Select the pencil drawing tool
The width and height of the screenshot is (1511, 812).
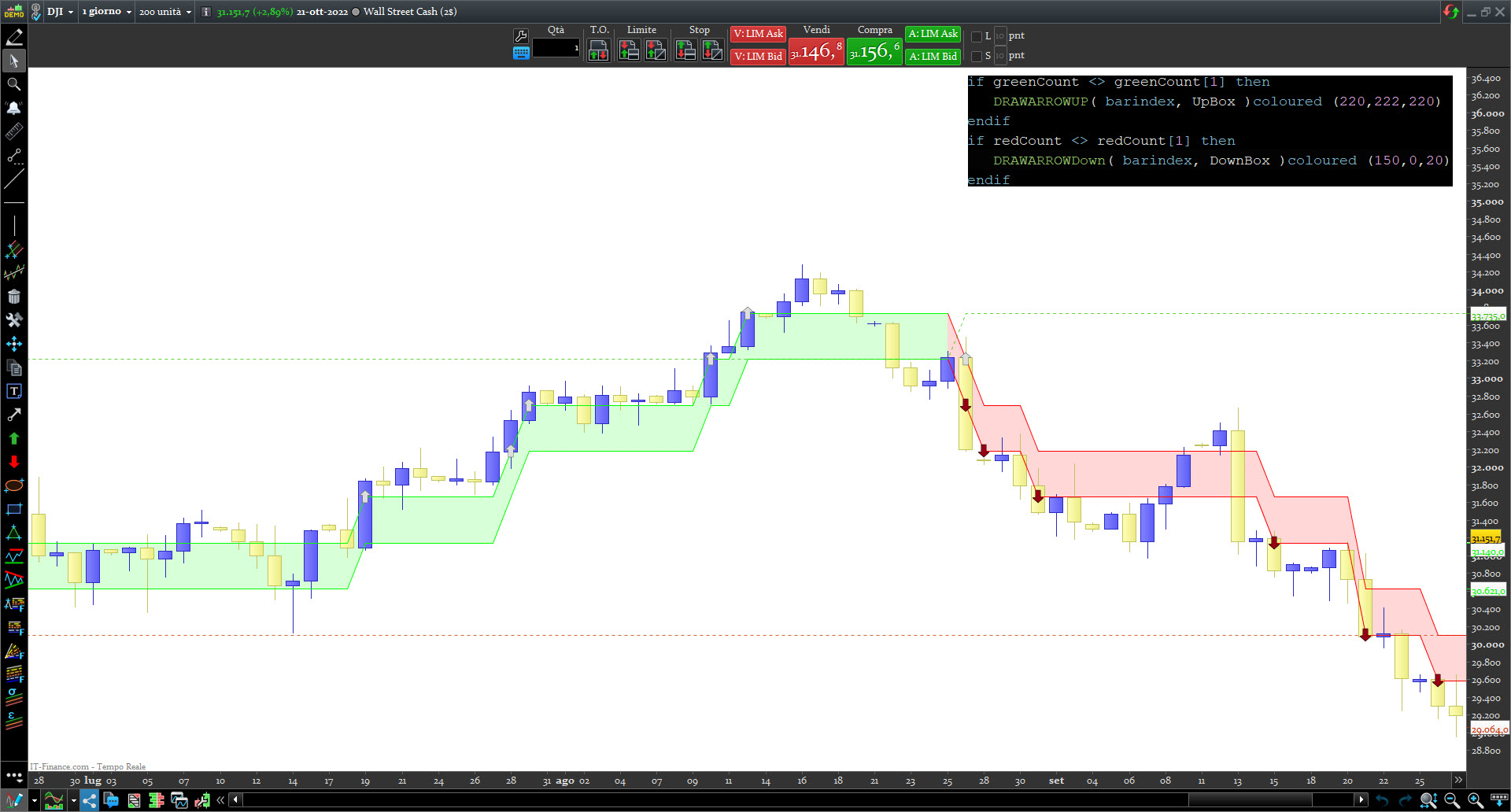pyautogui.click(x=14, y=37)
